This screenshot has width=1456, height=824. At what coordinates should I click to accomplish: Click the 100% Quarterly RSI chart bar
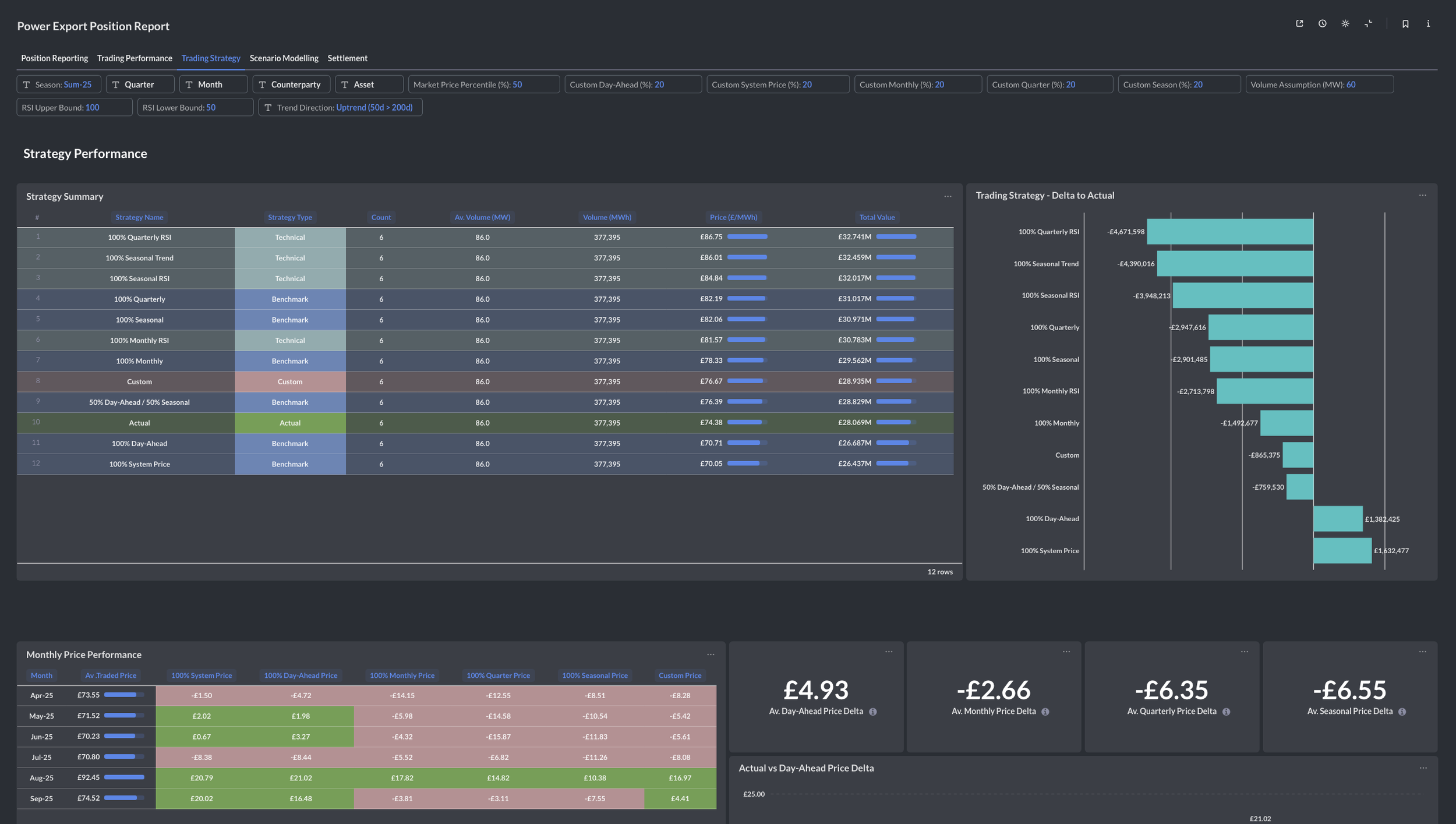tap(1229, 232)
